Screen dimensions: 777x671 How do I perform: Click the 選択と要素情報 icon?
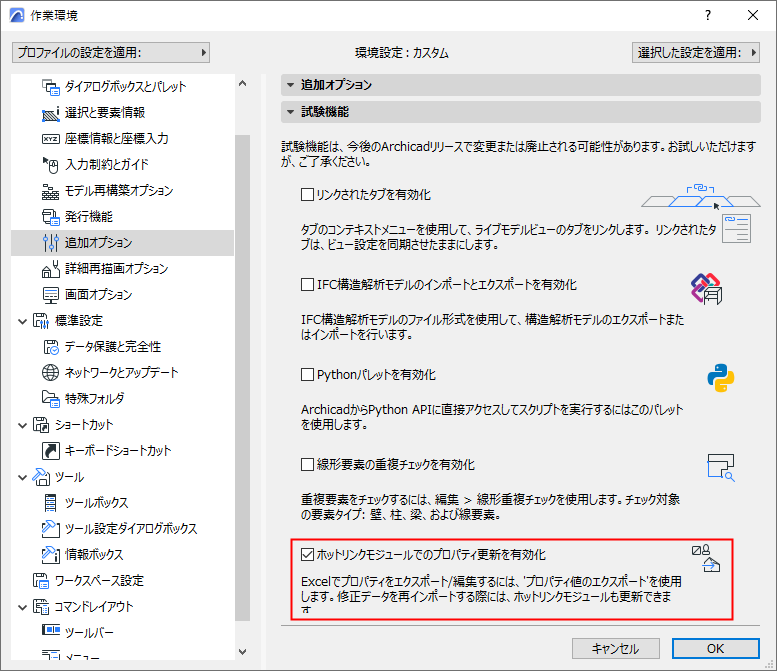(51, 113)
